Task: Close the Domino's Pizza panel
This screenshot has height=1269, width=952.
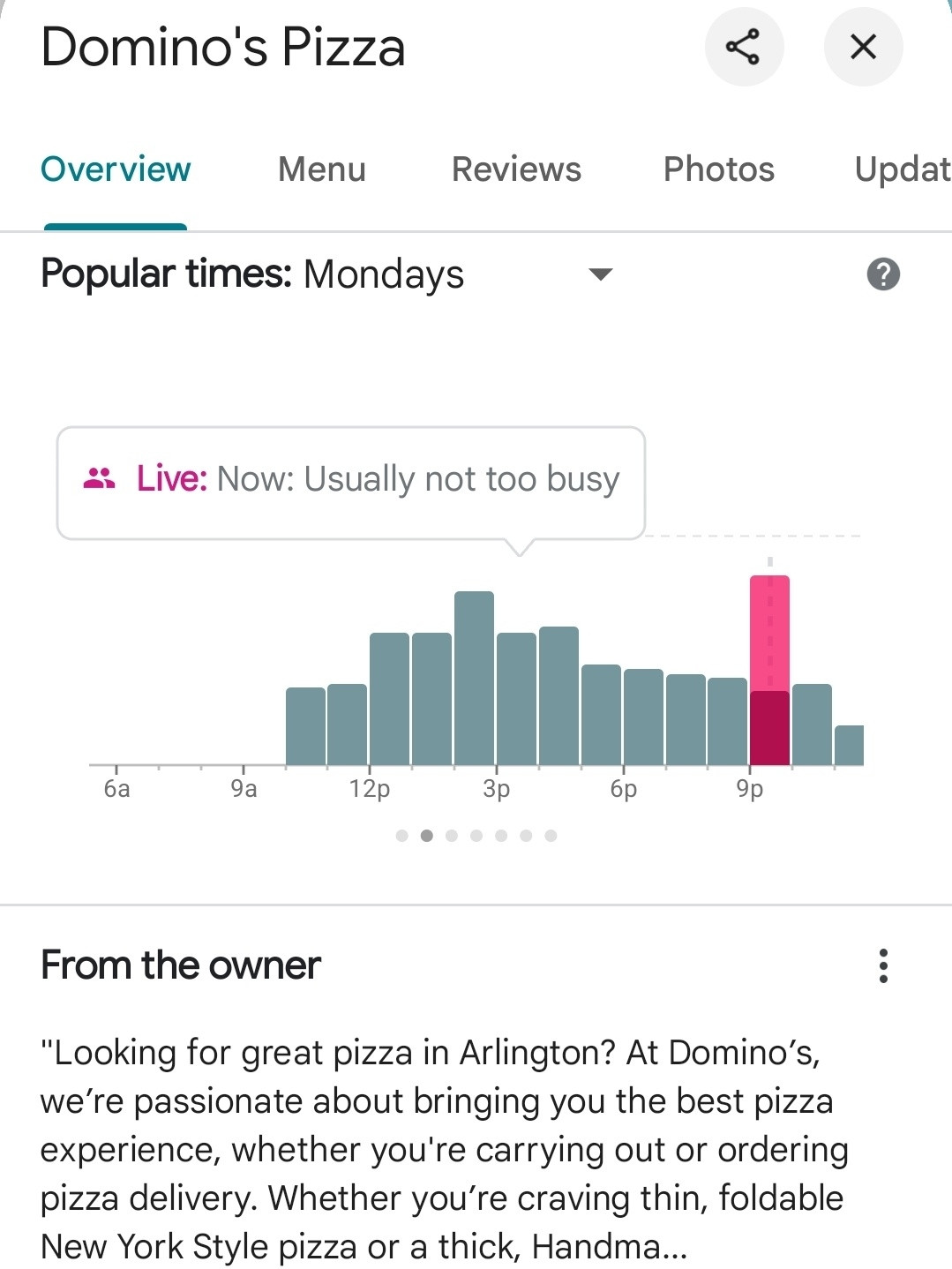Action: click(x=863, y=47)
